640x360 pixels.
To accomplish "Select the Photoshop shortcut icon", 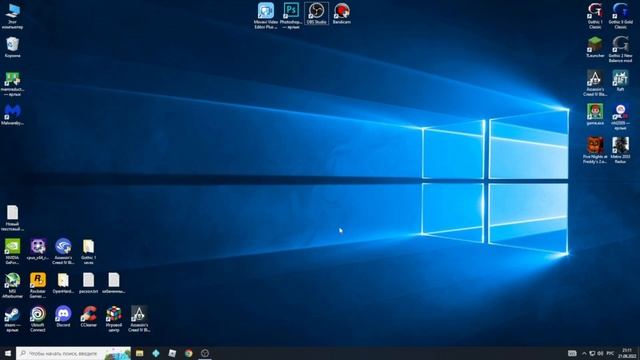I will click(291, 16).
